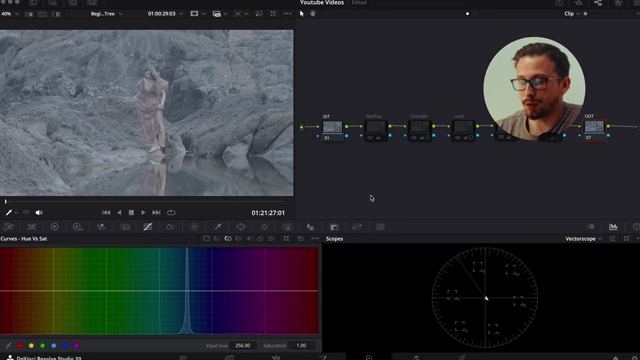Image resolution: width=640 pixels, height=360 pixels.
Task: Open the Color Warper palette
Action: pos(194,227)
